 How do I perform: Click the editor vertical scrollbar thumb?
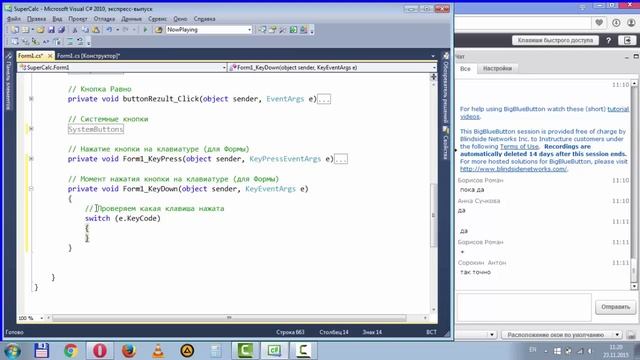tap(433, 215)
